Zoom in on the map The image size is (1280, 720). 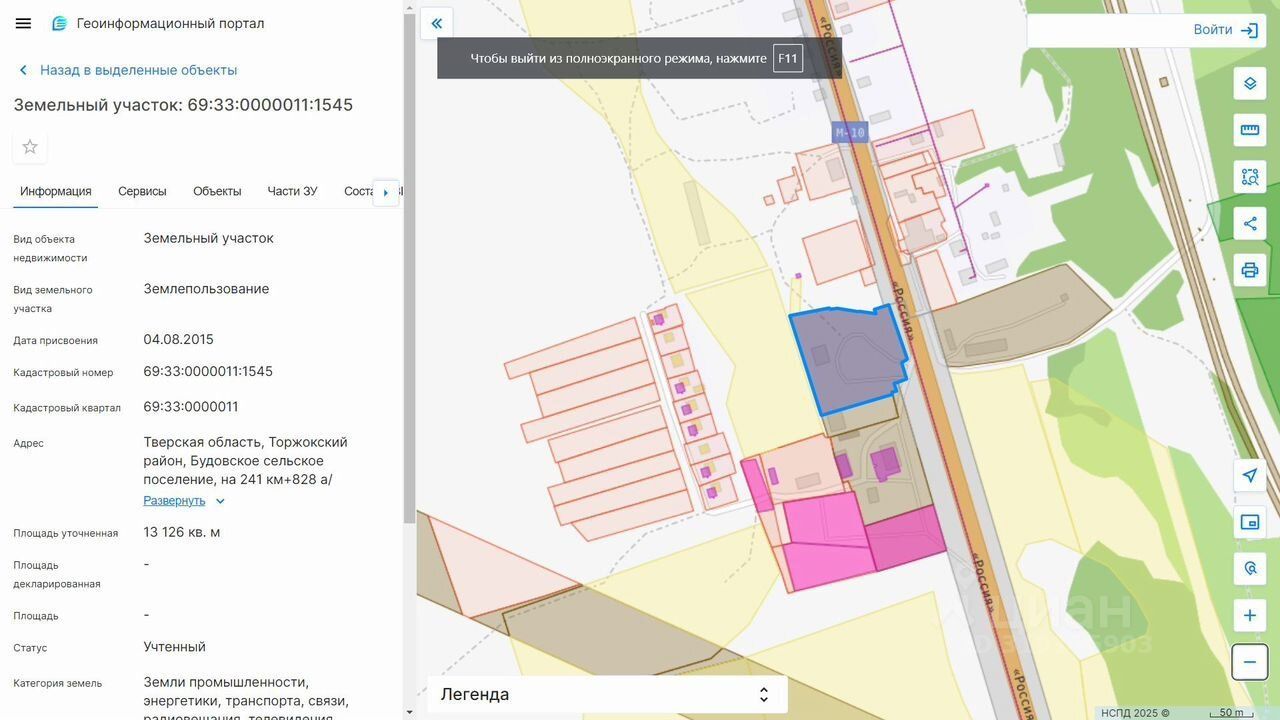[x=1250, y=615]
